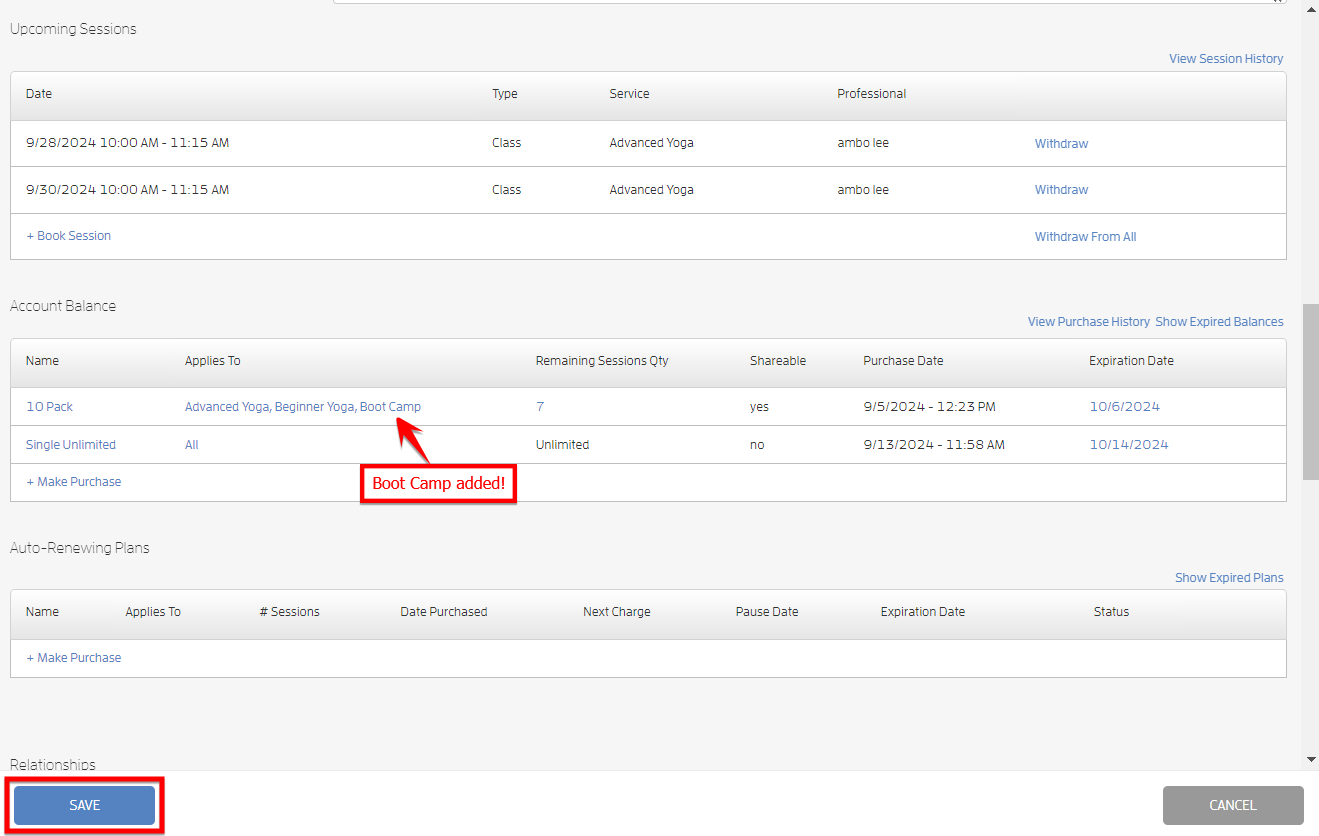1319x836 pixels.
Task: Click purchase date 9/13/2024 - 11:58 AM
Action: (934, 445)
